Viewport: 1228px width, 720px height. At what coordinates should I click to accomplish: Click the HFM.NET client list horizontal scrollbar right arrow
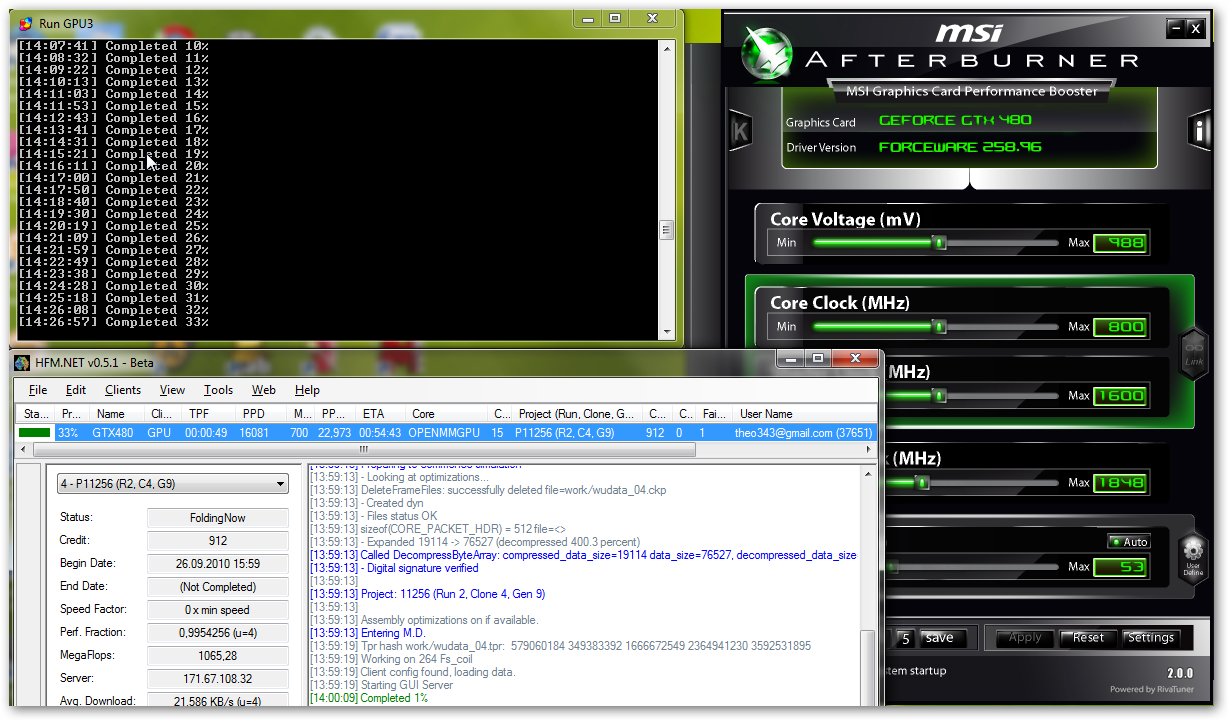tap(869, 450)
